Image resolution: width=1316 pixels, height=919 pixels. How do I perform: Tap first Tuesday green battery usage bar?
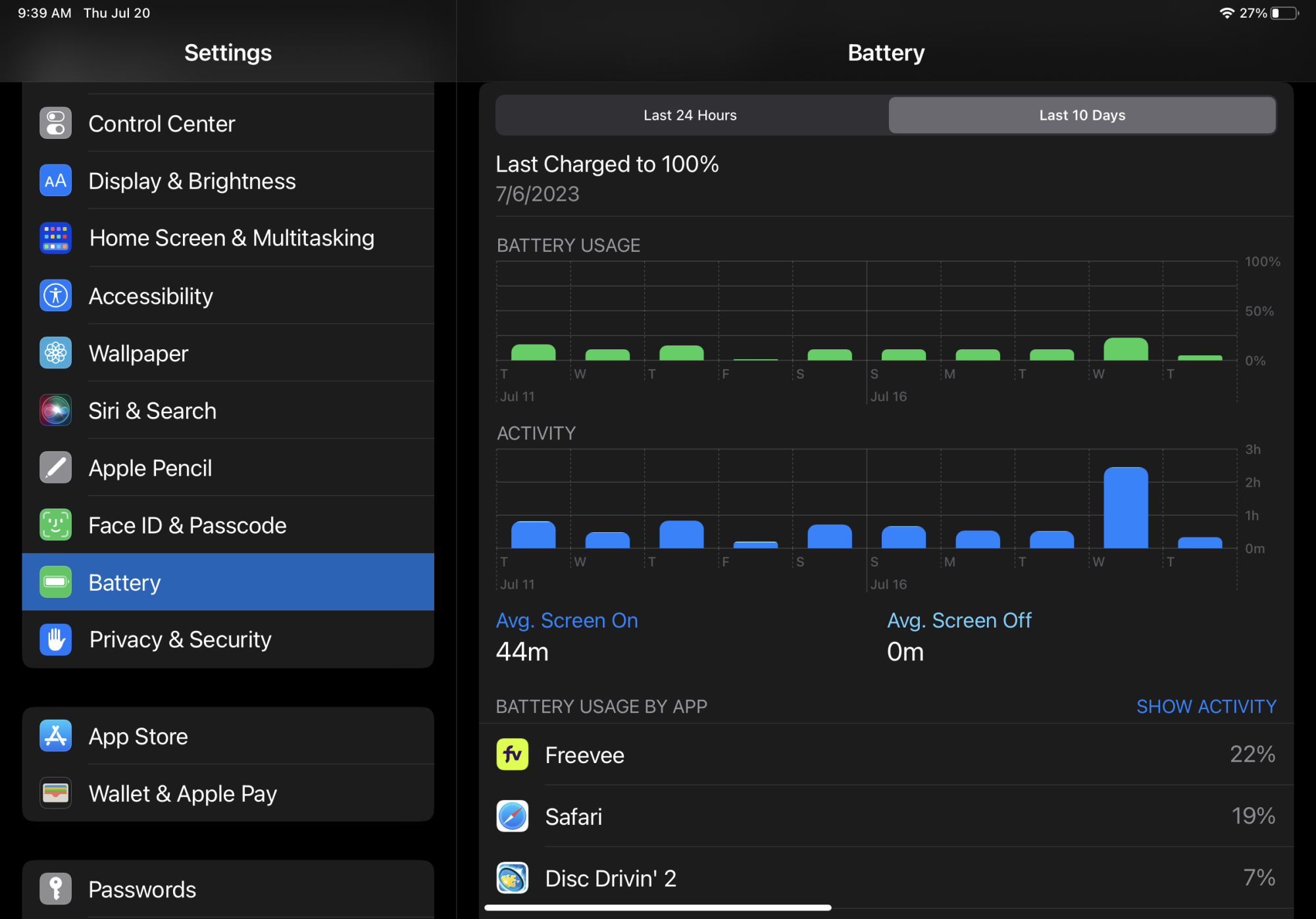tap(533, 353)
